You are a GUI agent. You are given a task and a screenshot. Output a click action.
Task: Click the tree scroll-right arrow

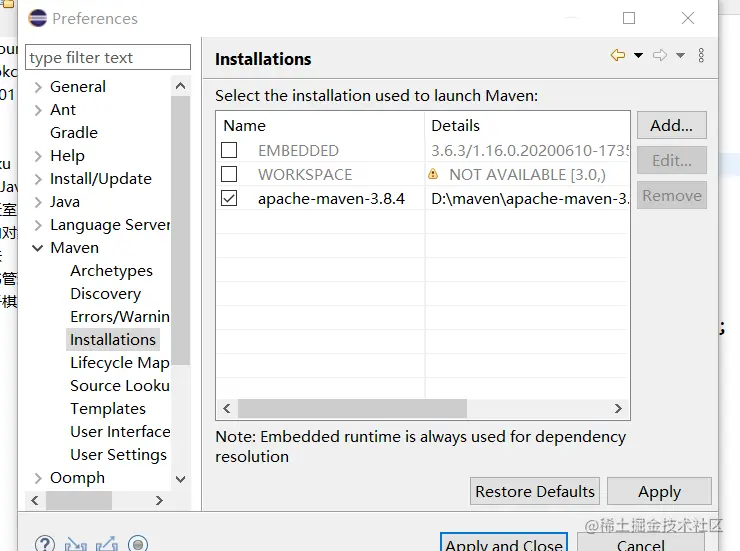[159, 501]
